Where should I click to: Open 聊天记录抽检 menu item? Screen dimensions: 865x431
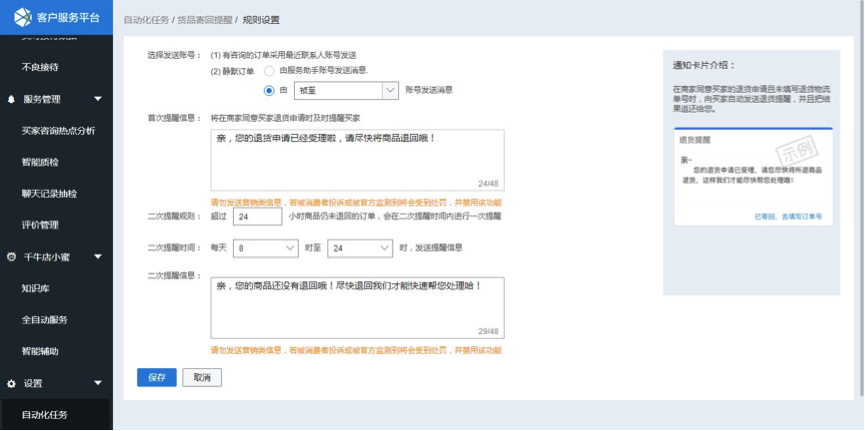[49, 193]
